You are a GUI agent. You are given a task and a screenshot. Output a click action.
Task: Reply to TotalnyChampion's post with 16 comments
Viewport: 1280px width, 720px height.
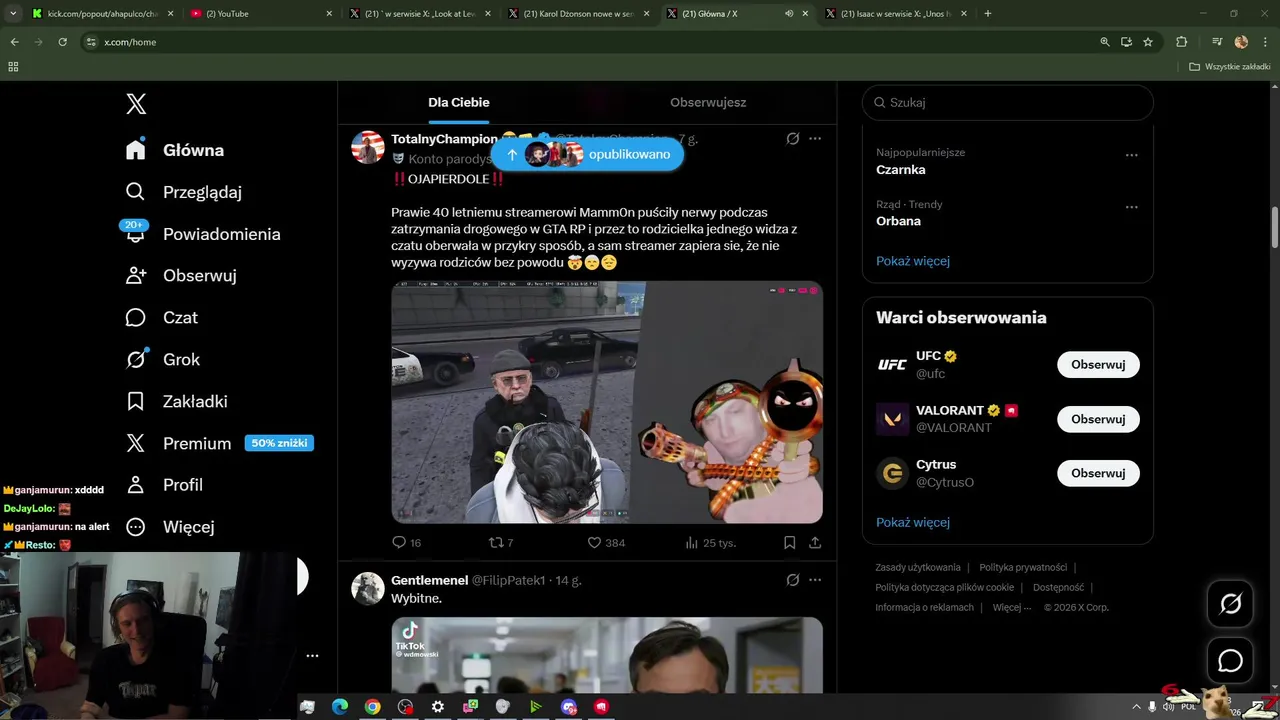coord(406,543)
